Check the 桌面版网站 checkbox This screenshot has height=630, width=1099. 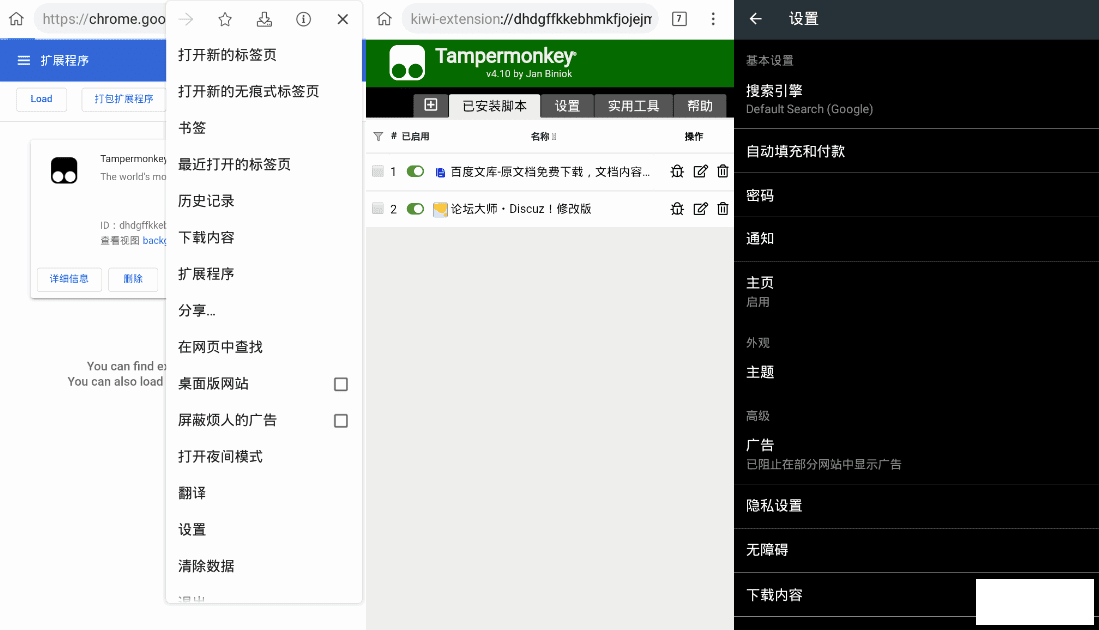pos(341,384)
